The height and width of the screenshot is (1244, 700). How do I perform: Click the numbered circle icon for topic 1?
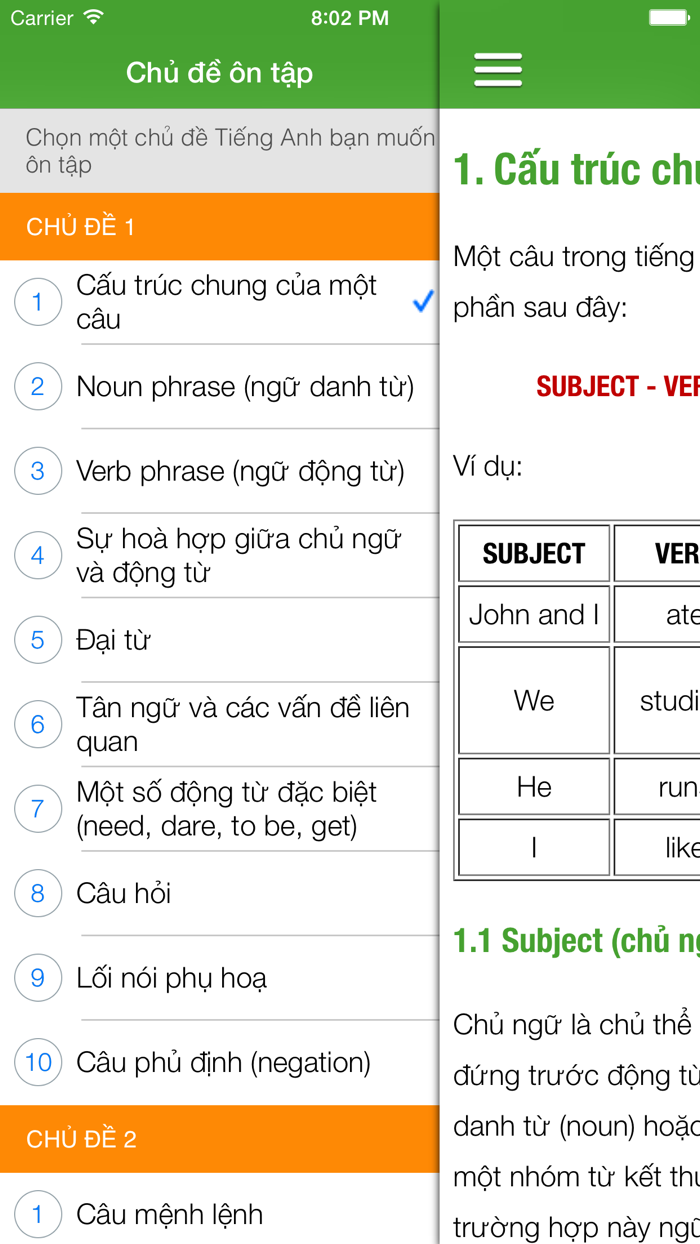[x=37, y=301]
